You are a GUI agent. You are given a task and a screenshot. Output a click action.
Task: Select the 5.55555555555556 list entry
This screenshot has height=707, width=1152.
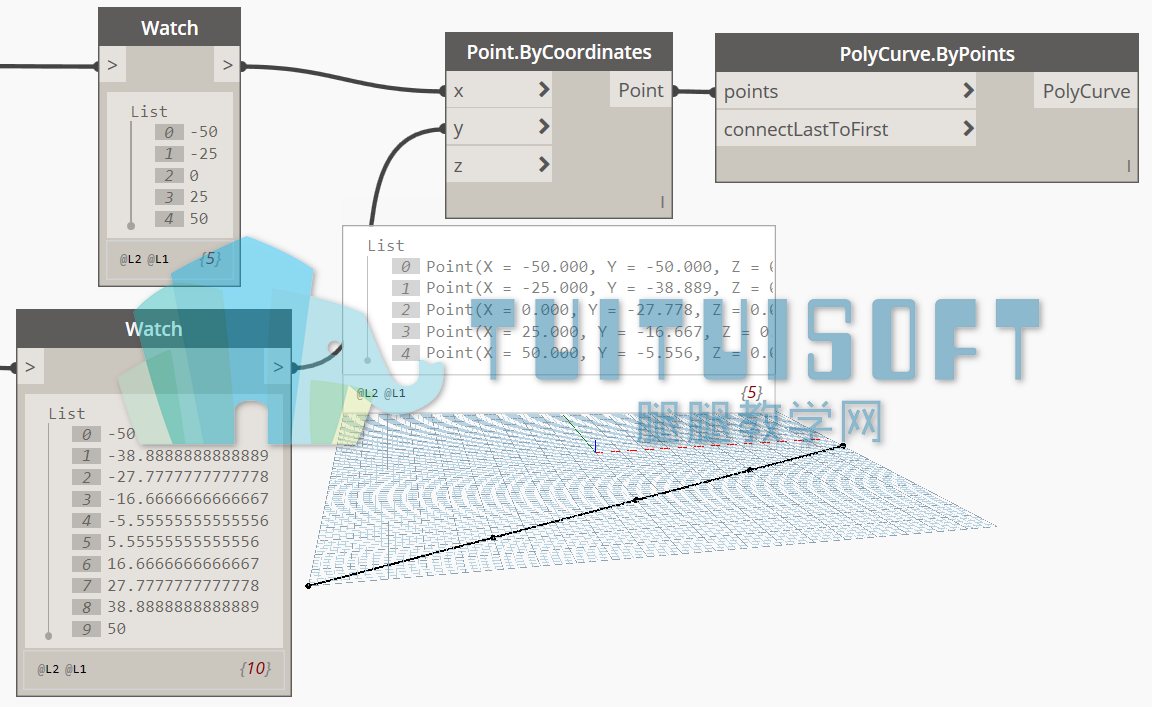point(183,542)
